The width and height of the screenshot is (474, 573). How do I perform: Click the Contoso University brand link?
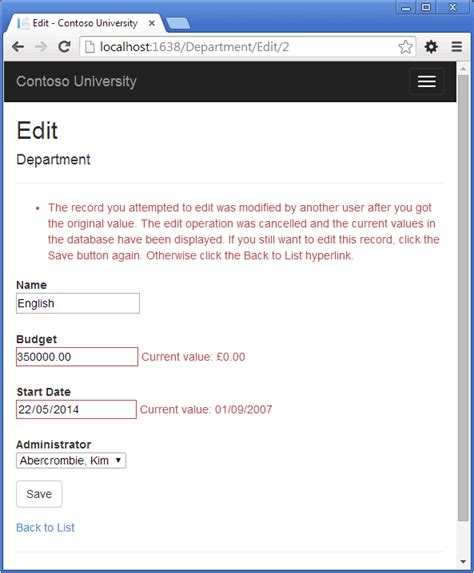tap(76, 81)
